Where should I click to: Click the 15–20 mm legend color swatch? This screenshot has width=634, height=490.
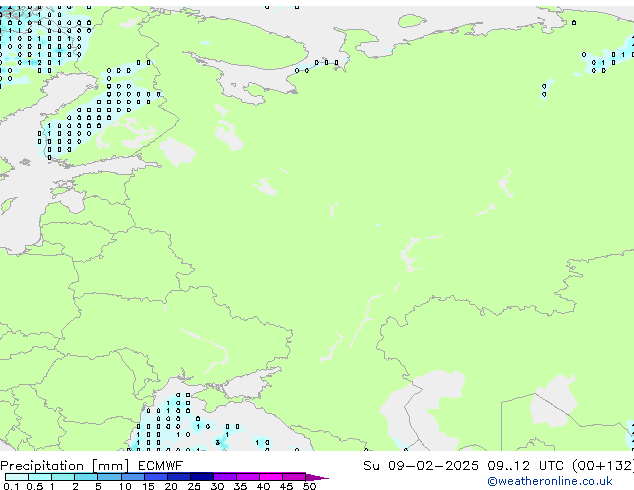tap(156, 477)
